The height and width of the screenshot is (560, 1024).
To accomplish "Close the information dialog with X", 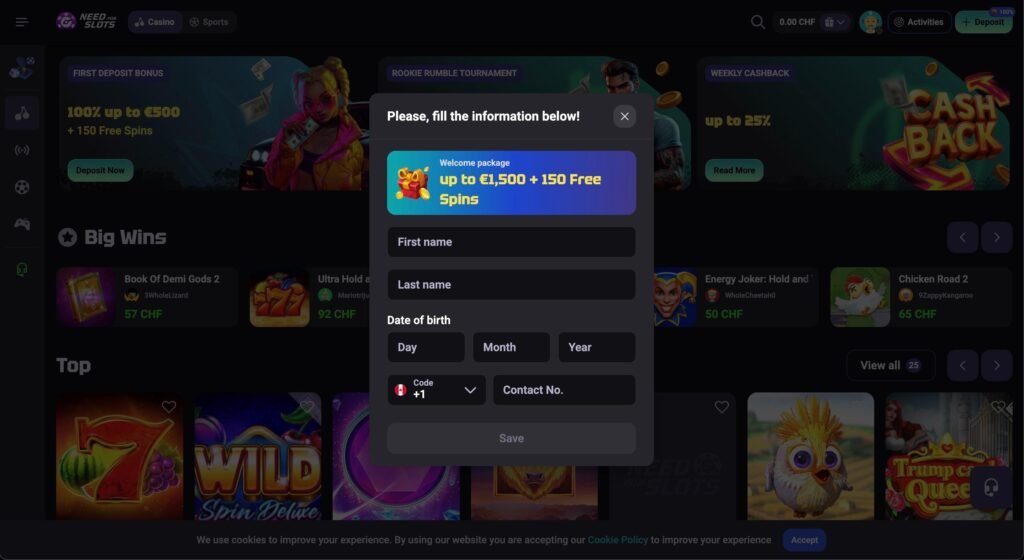I will click(x=624, y=116).
